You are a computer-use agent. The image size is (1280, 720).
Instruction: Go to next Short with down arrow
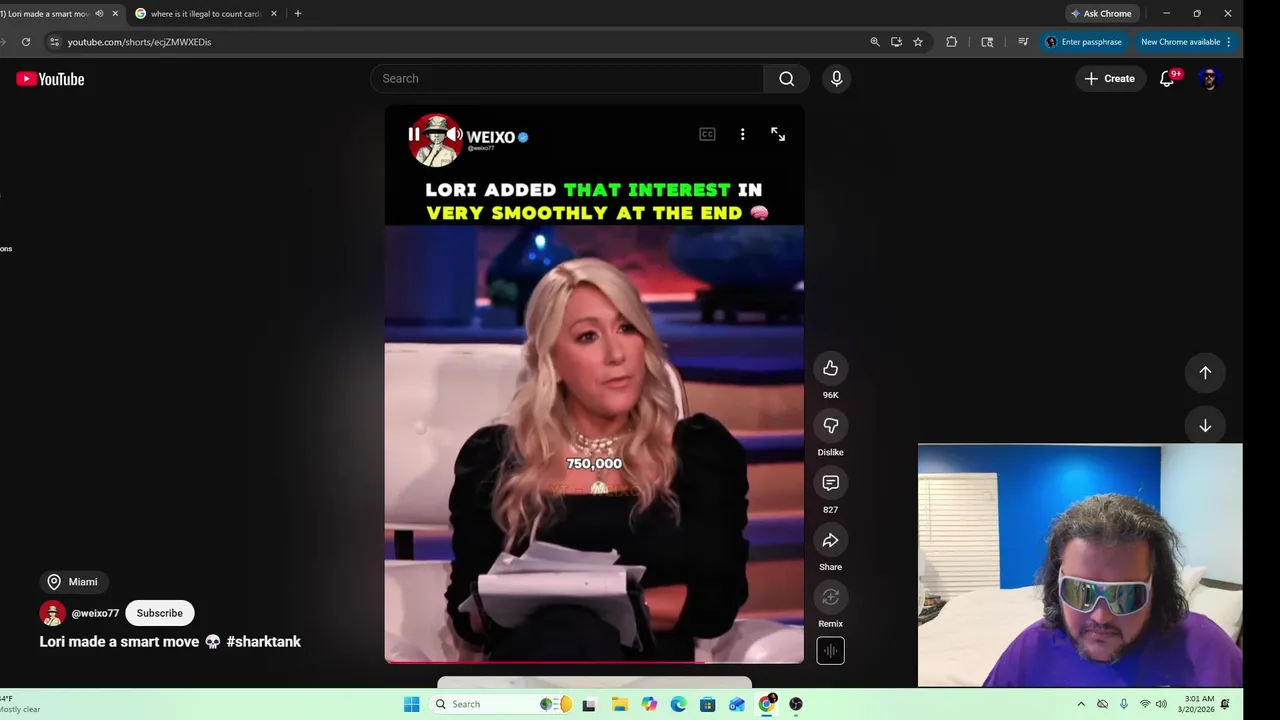tap(1205, 426)
